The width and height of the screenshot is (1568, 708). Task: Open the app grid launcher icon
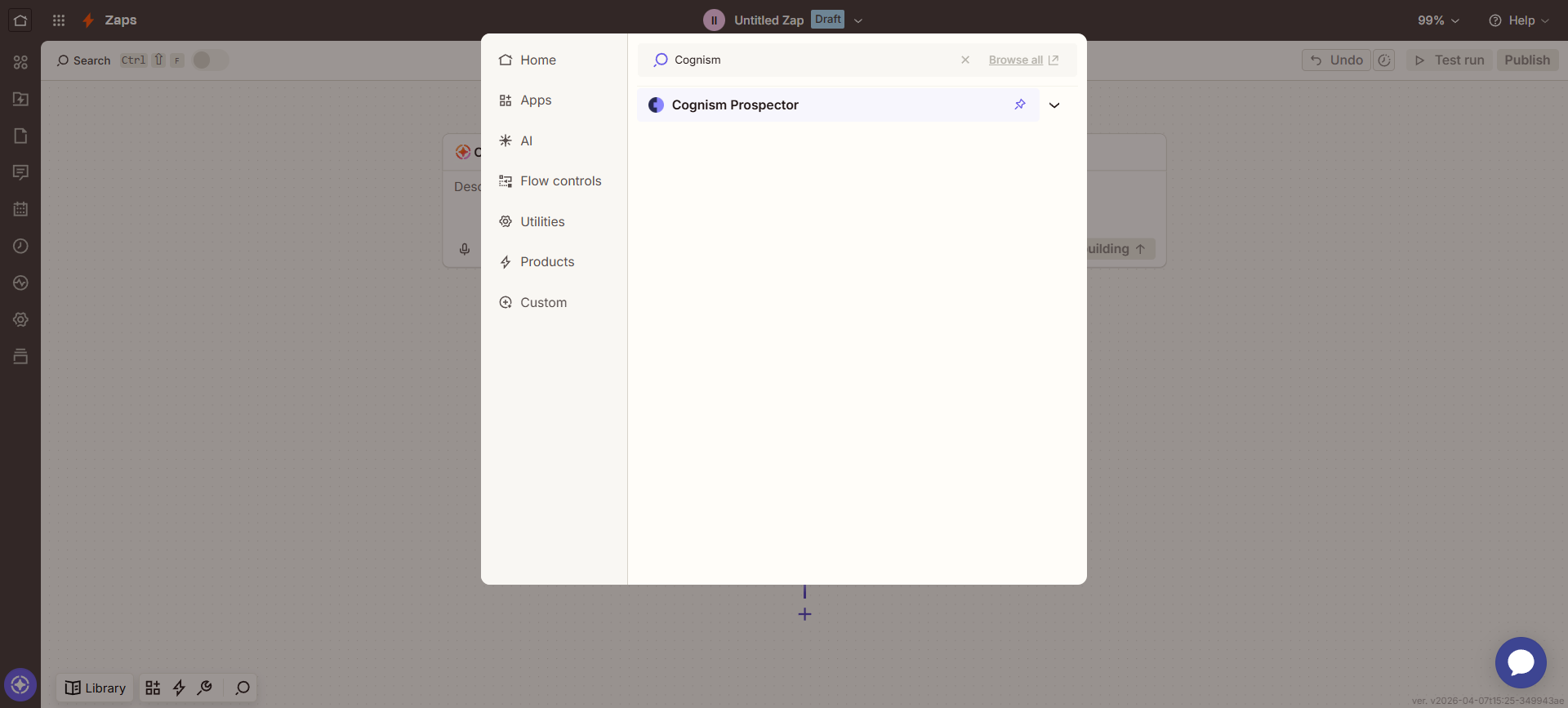click(59, 20)
